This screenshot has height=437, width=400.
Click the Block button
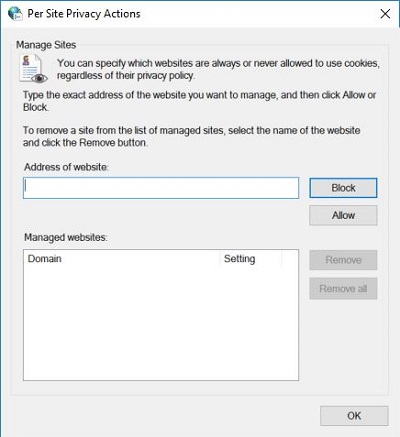coord(343,188)
